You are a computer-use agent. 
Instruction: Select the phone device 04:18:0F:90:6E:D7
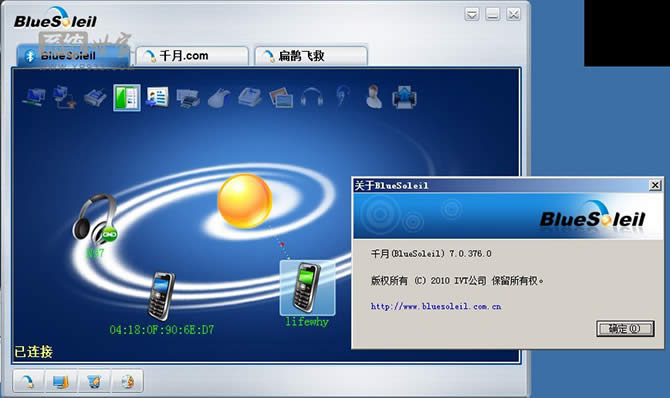point(161,296)
